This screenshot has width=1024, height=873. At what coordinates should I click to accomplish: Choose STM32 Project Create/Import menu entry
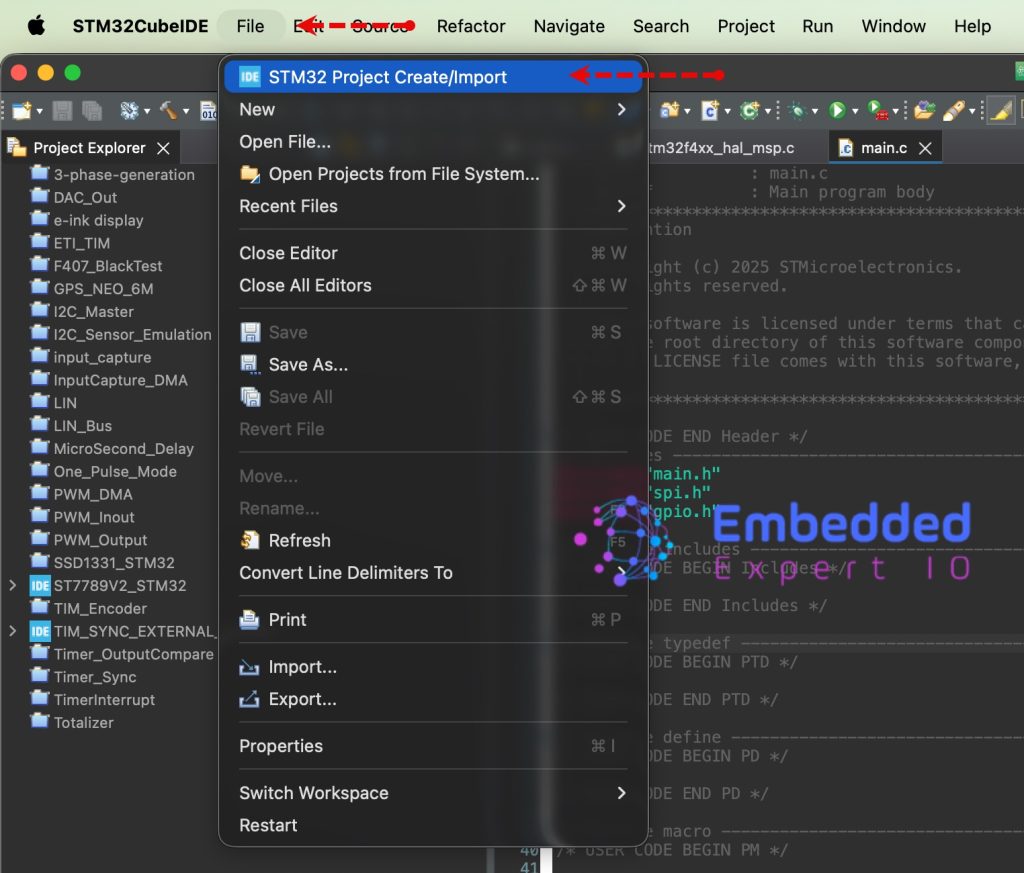pos(387,77)
